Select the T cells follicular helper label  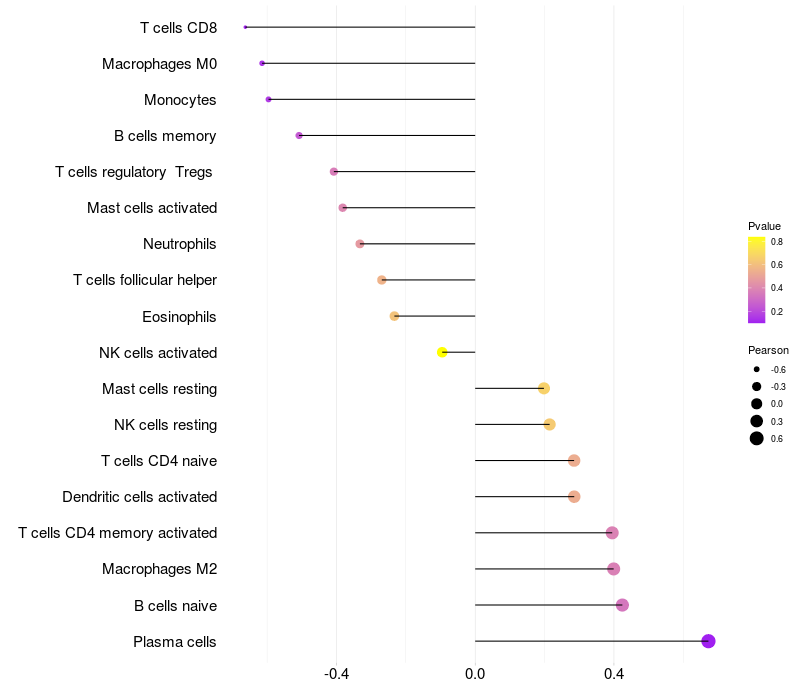pos(145,280)
